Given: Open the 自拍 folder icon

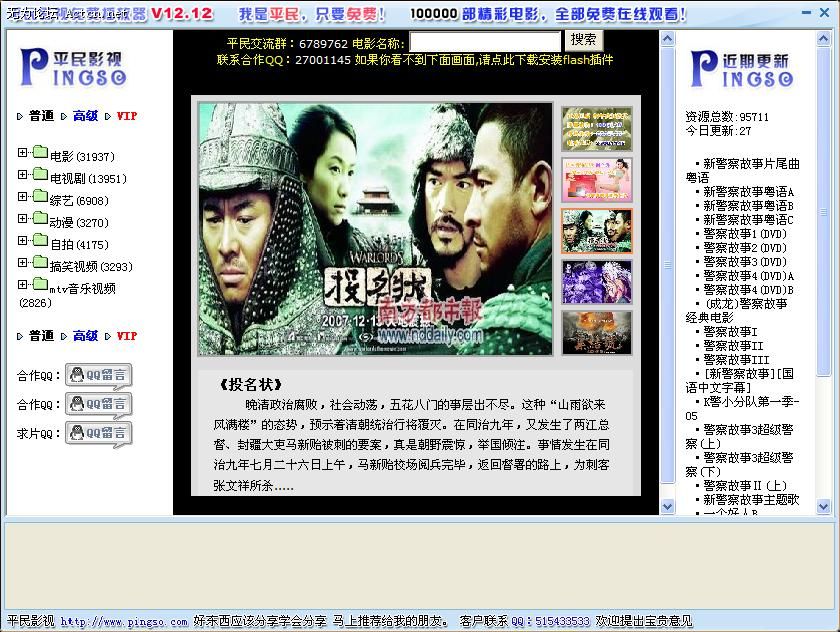Looking at the screenshot, I should (40, 240).
